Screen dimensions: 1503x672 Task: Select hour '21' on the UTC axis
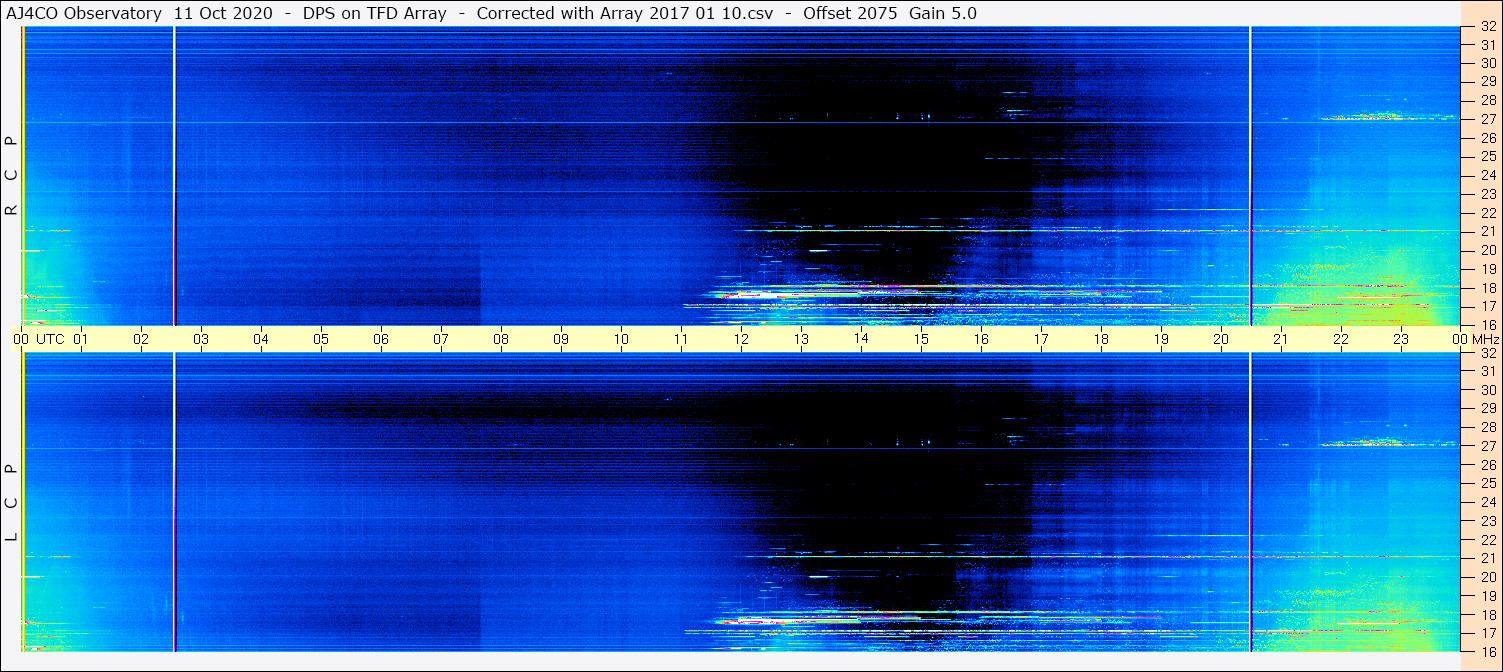click(x=1281, y=339)
